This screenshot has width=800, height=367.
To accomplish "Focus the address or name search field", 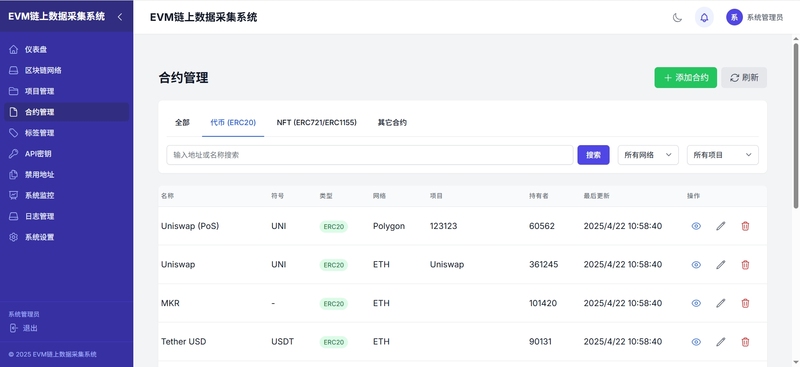I will pyautogui.click(x=370, y=155).
